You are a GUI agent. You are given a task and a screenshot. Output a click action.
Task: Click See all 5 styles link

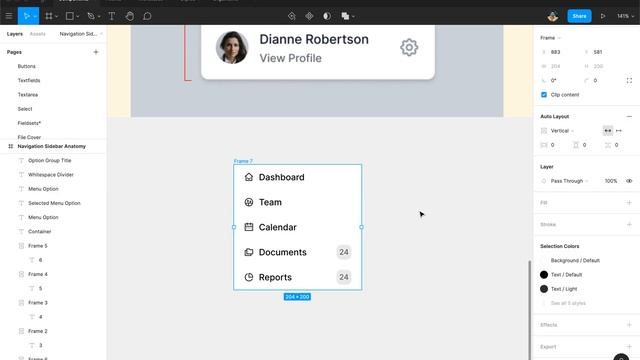568,303
